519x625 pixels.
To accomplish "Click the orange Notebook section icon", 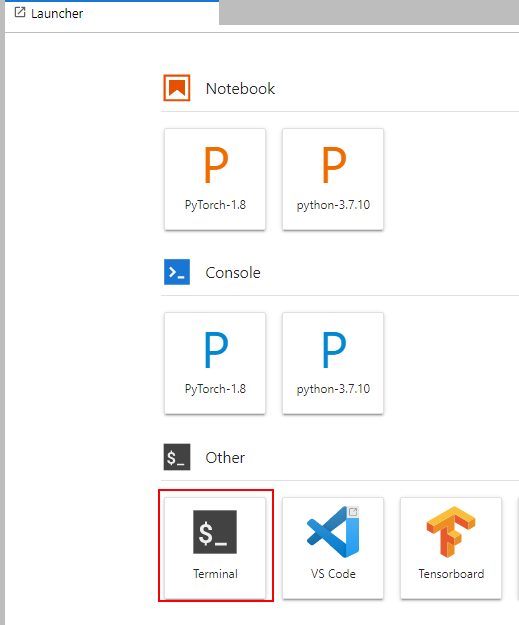I will click(177, 88).
